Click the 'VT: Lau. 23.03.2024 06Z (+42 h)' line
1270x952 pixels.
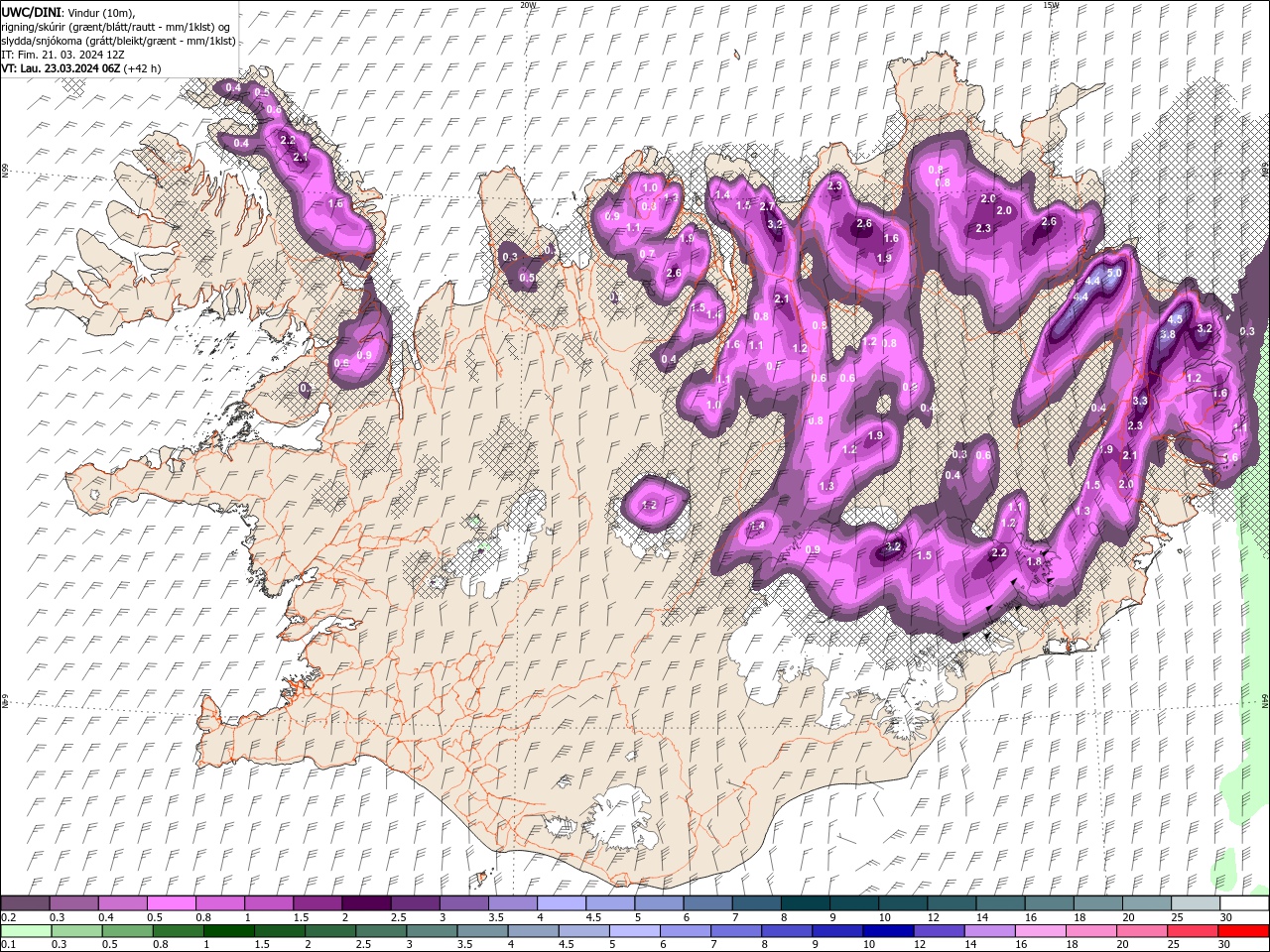pos(80,68)
